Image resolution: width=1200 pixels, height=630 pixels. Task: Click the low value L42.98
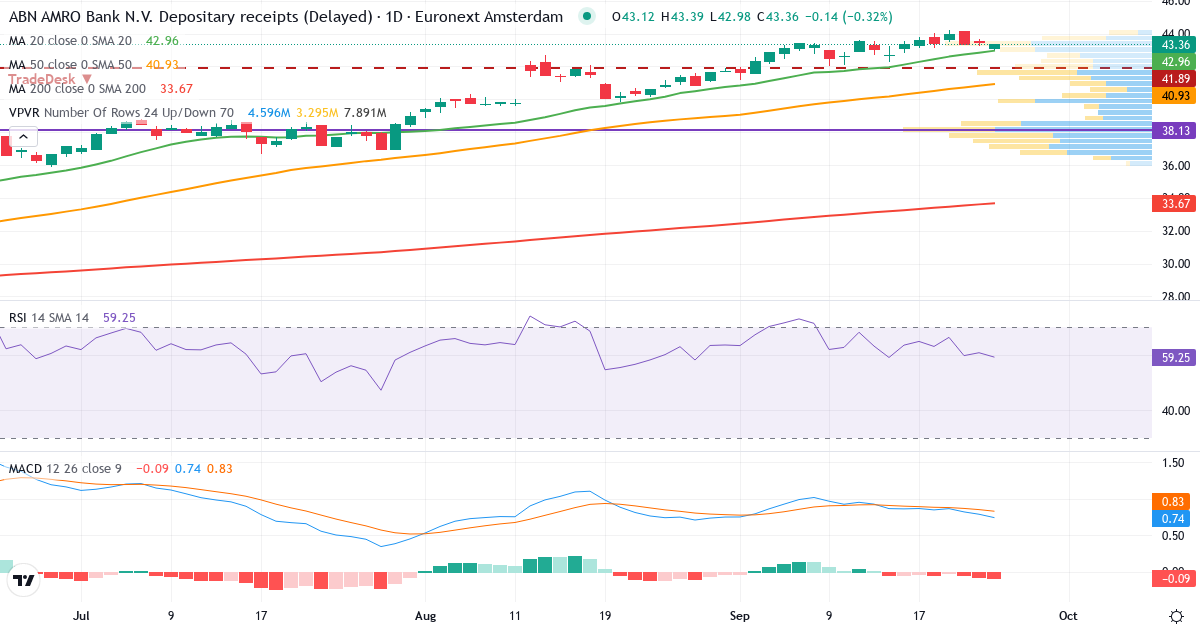click(x=728, y=17)
